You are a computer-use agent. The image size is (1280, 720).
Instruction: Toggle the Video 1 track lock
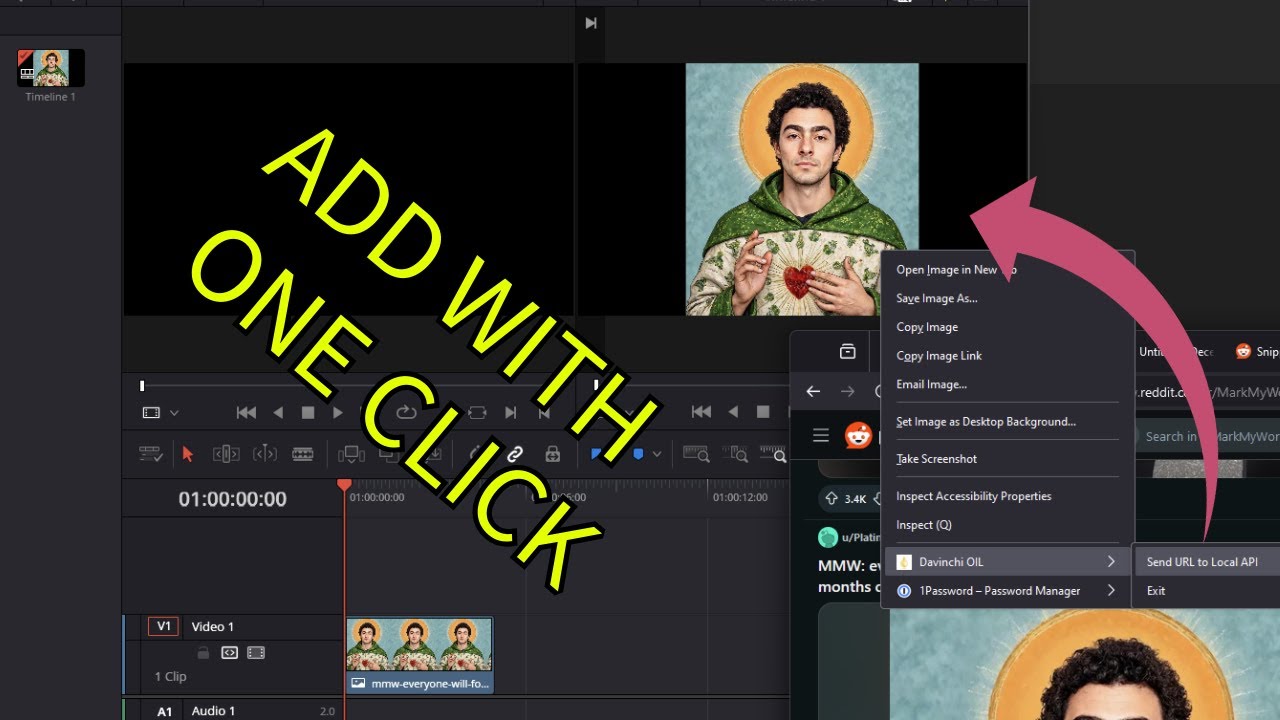pyautogui.click(x=203, y=653)
